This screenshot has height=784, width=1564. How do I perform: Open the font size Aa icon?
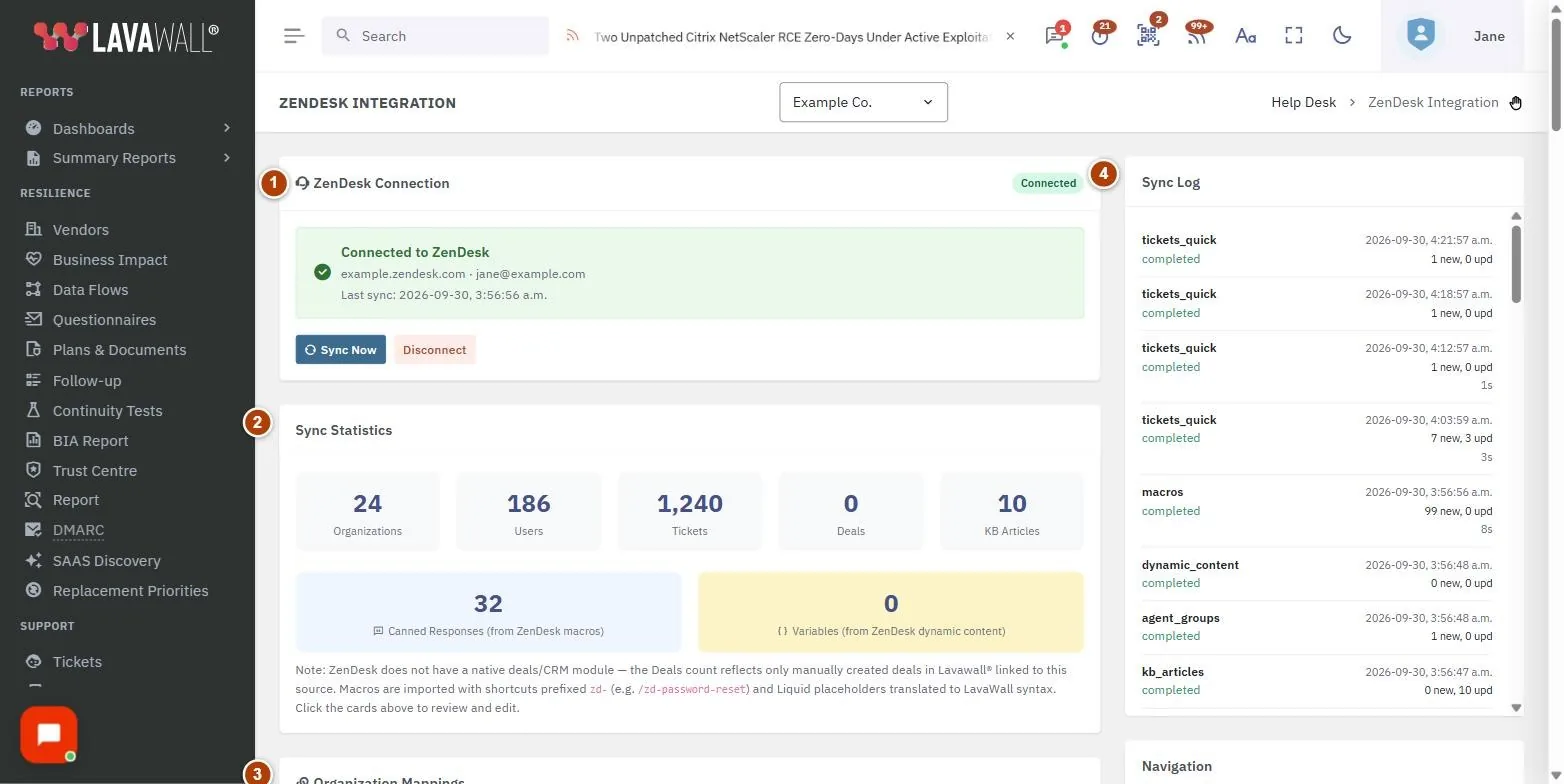point(1245,36)
